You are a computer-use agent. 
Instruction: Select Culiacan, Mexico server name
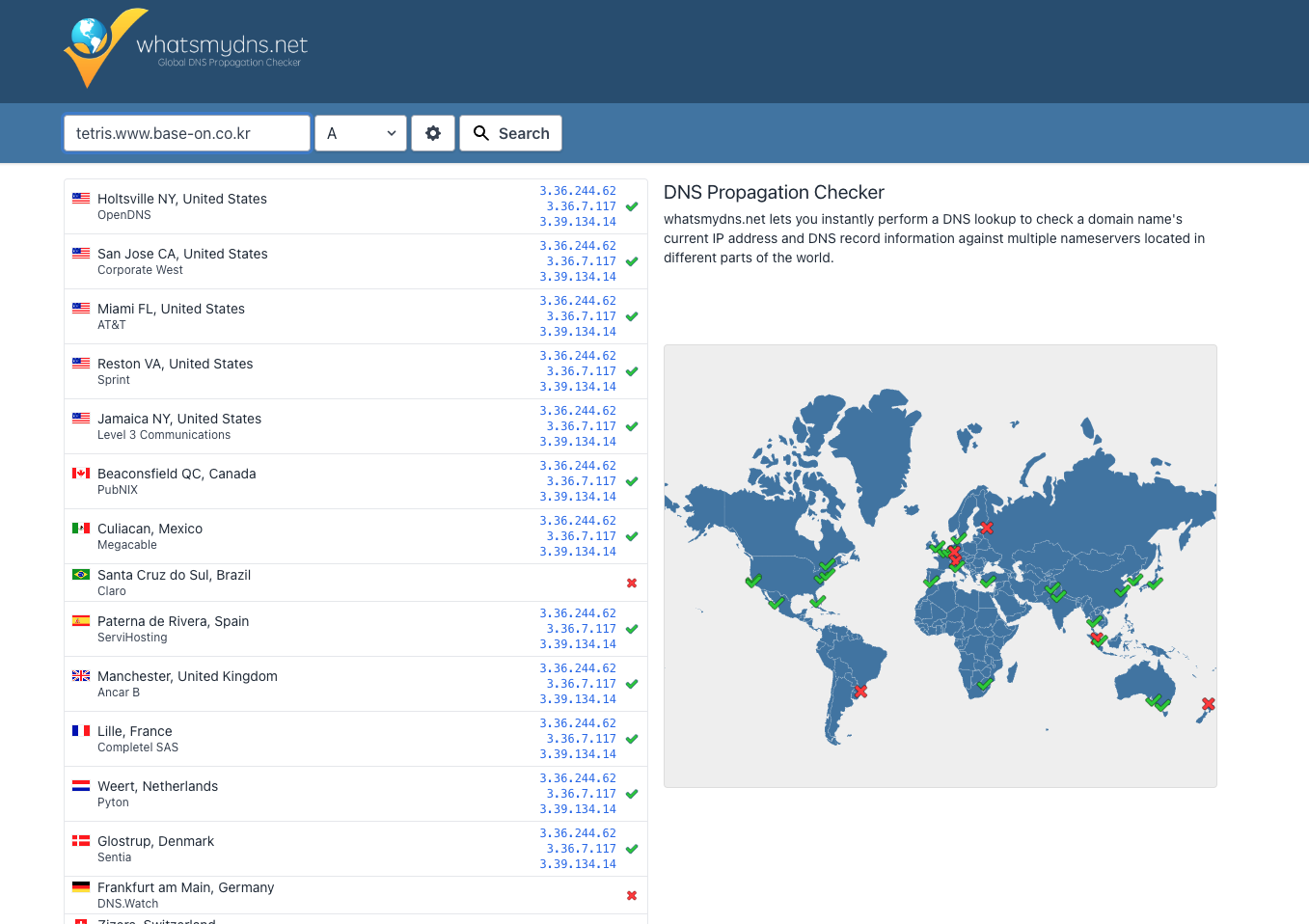150,529
